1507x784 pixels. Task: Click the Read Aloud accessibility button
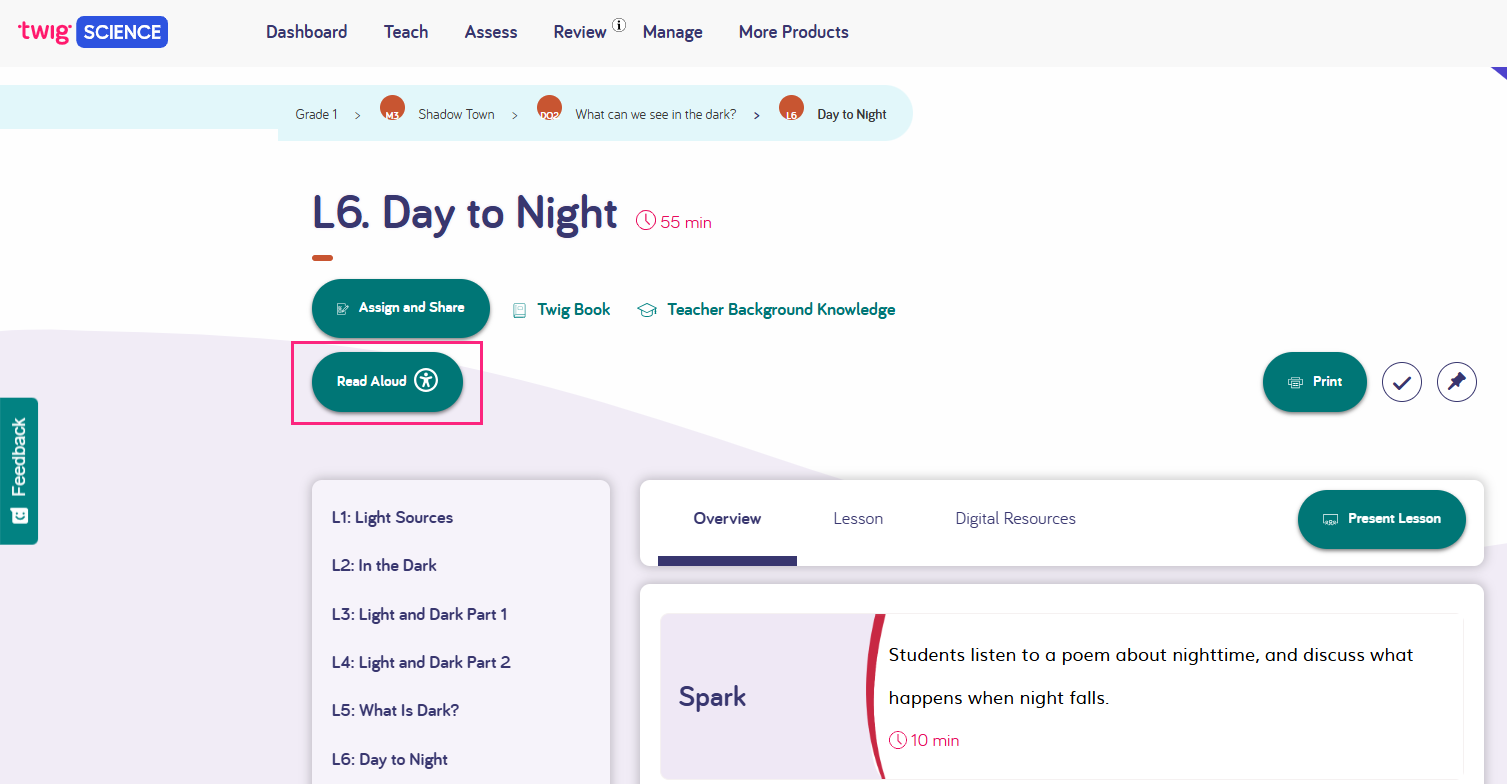click(x=387, y=381)
